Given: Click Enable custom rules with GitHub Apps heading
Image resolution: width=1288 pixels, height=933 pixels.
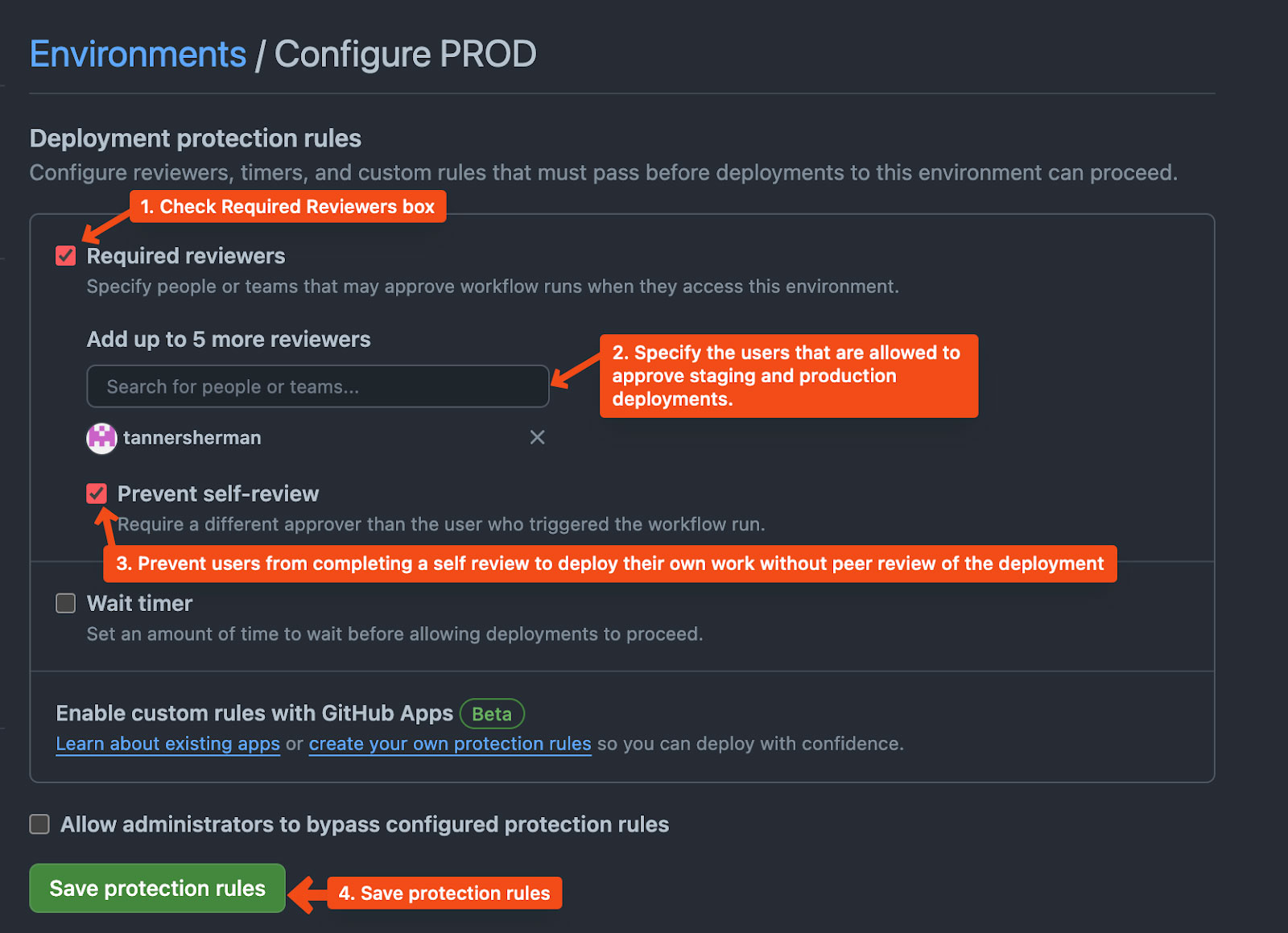Looking at the screenshot, I should (x=253, y=713).
